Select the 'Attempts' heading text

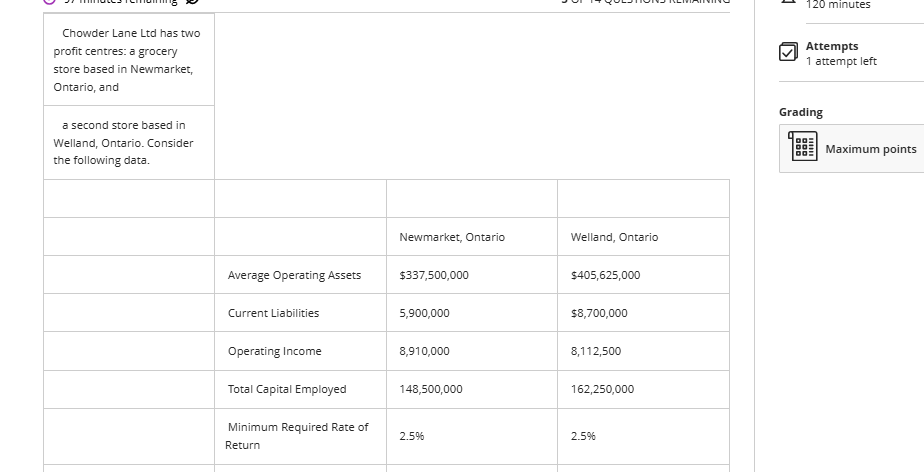click(831, 46)
